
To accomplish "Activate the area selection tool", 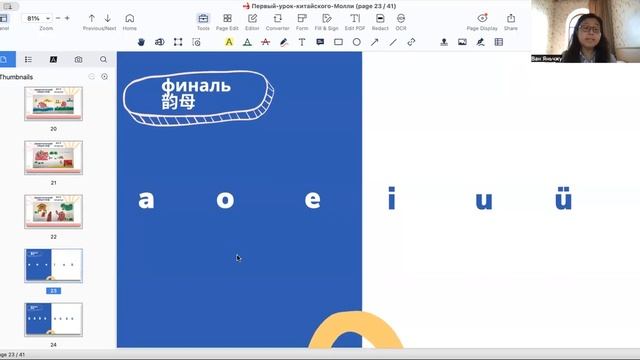I will [x=178, y=42].
